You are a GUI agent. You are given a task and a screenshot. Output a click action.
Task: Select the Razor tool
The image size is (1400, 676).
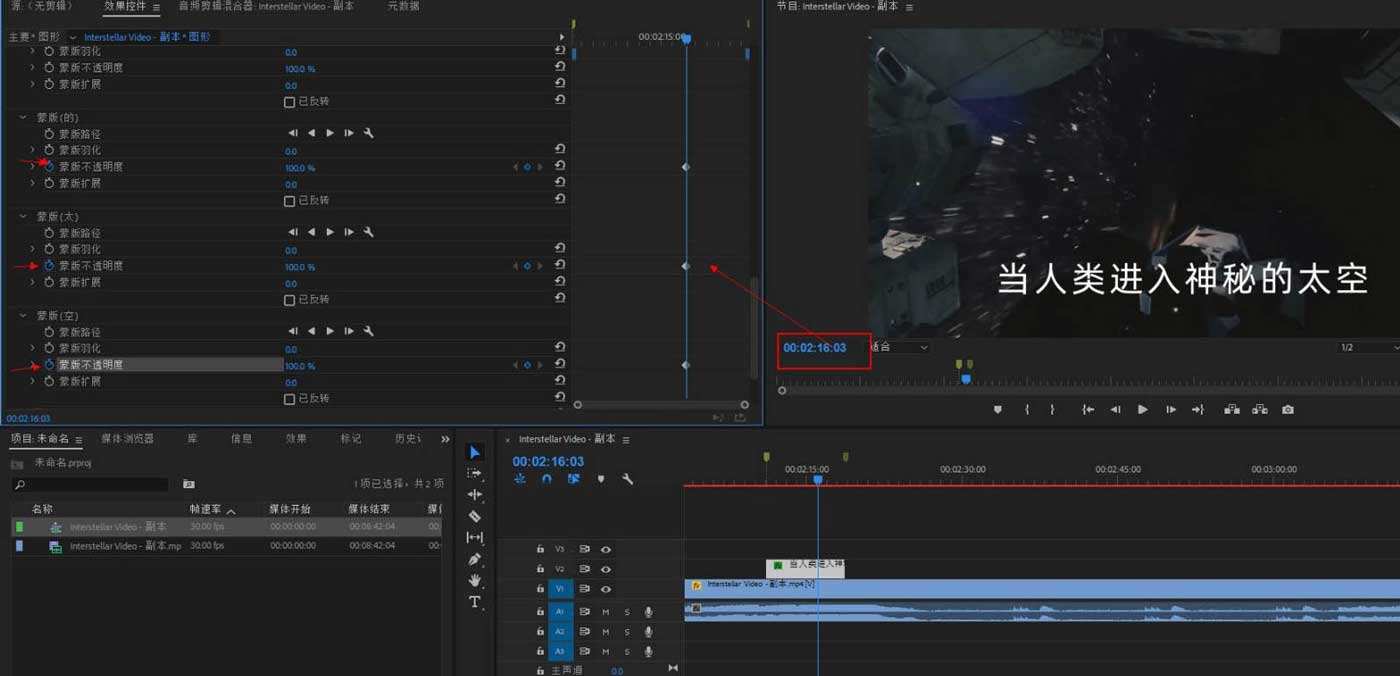[x=475, y=516]
